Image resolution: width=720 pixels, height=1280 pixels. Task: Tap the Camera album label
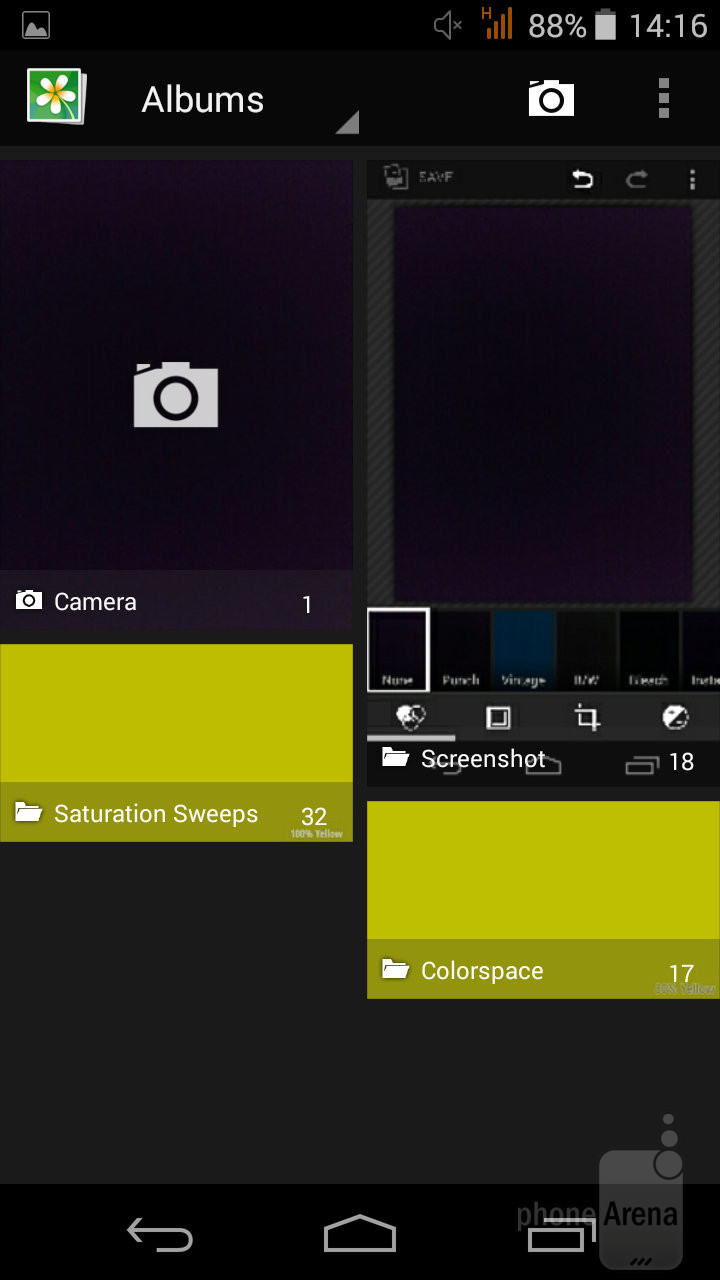[x=95, y=602]
